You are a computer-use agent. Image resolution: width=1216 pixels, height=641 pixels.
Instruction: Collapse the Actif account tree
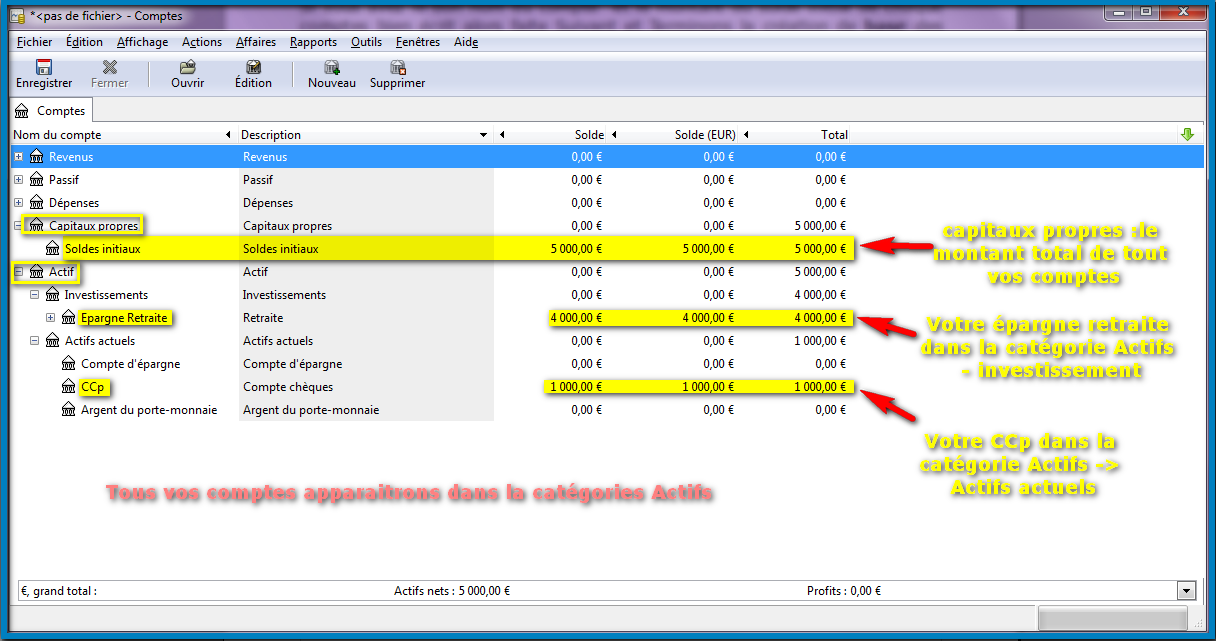coord(18,272)
